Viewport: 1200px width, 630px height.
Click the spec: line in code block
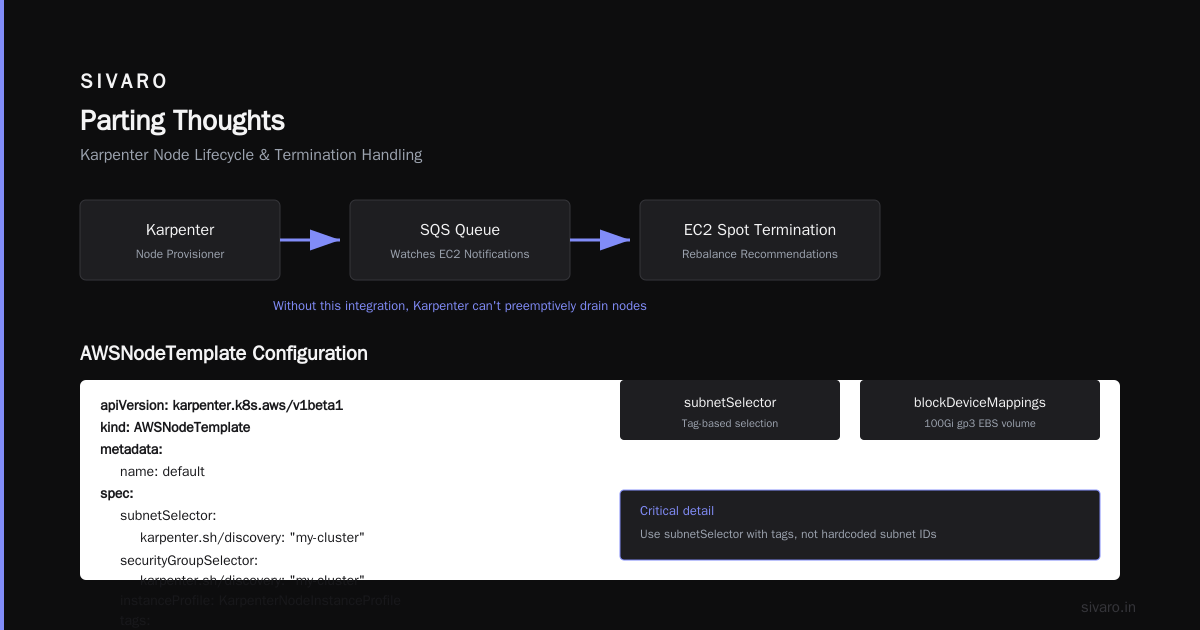click(117, 493)
